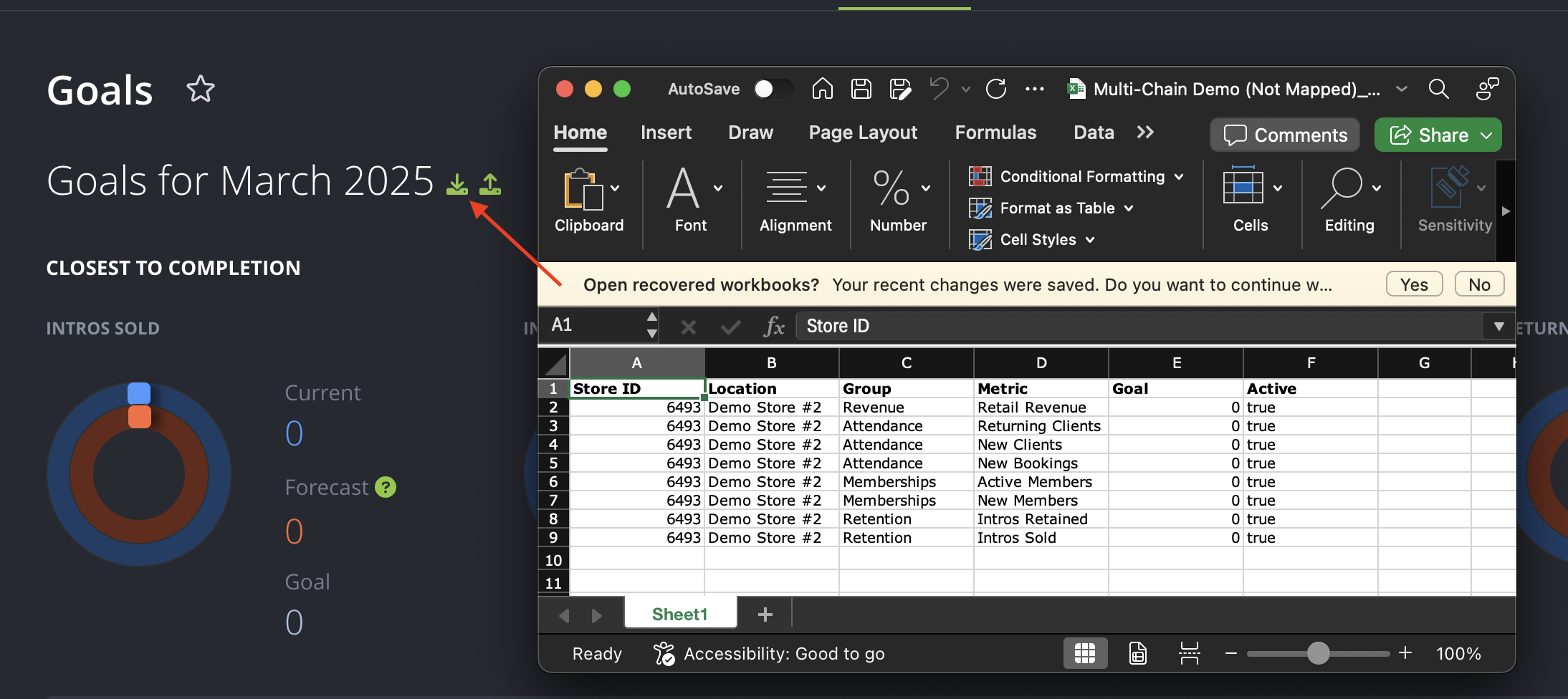Viewport: 1568px width, 699px height.
Task: Open the Page Layout ribbon tab
Action: point(863,132)
